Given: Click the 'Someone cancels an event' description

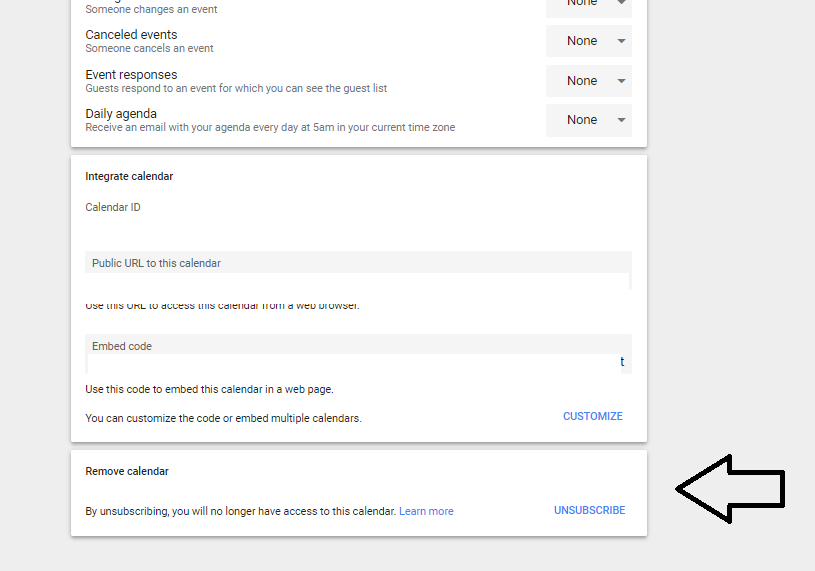Looking at the screenshot, I should (x=149, y=48).
